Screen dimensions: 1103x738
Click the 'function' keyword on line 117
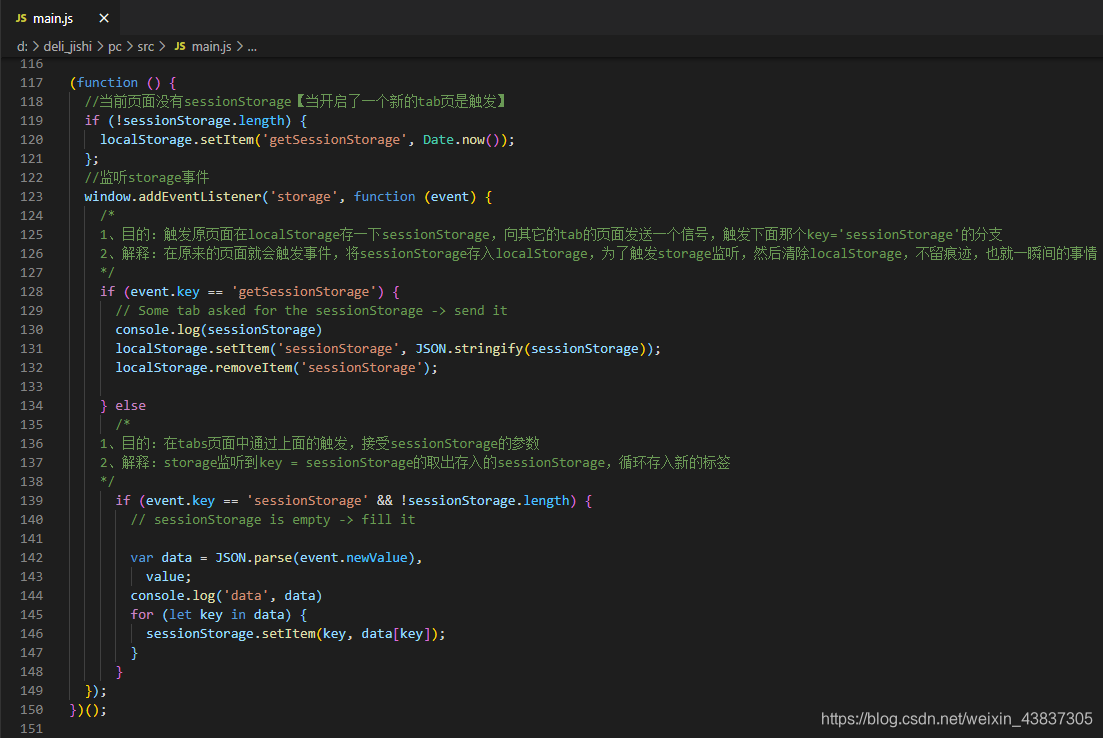click(107, 82)
